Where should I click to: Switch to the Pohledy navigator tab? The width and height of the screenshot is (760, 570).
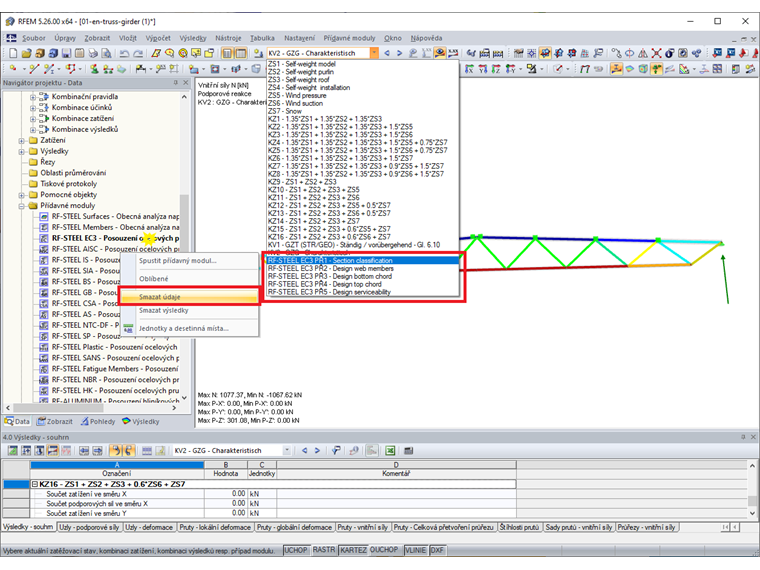click(x=98, y=422)
